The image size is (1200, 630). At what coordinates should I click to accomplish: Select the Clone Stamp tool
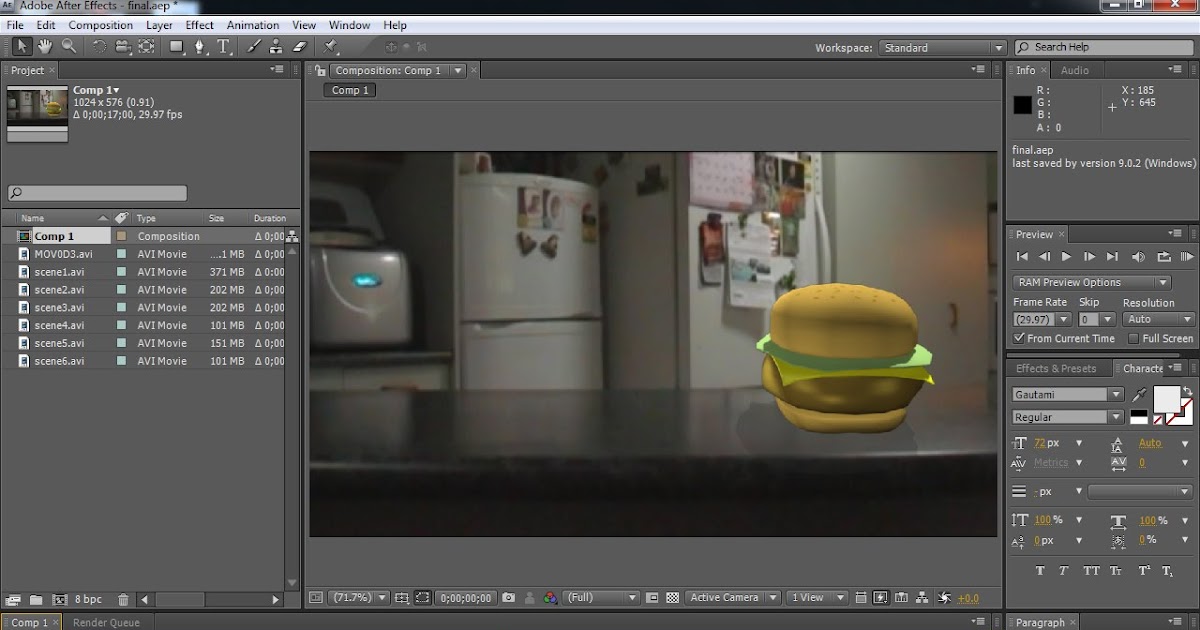tap(276, 46)
